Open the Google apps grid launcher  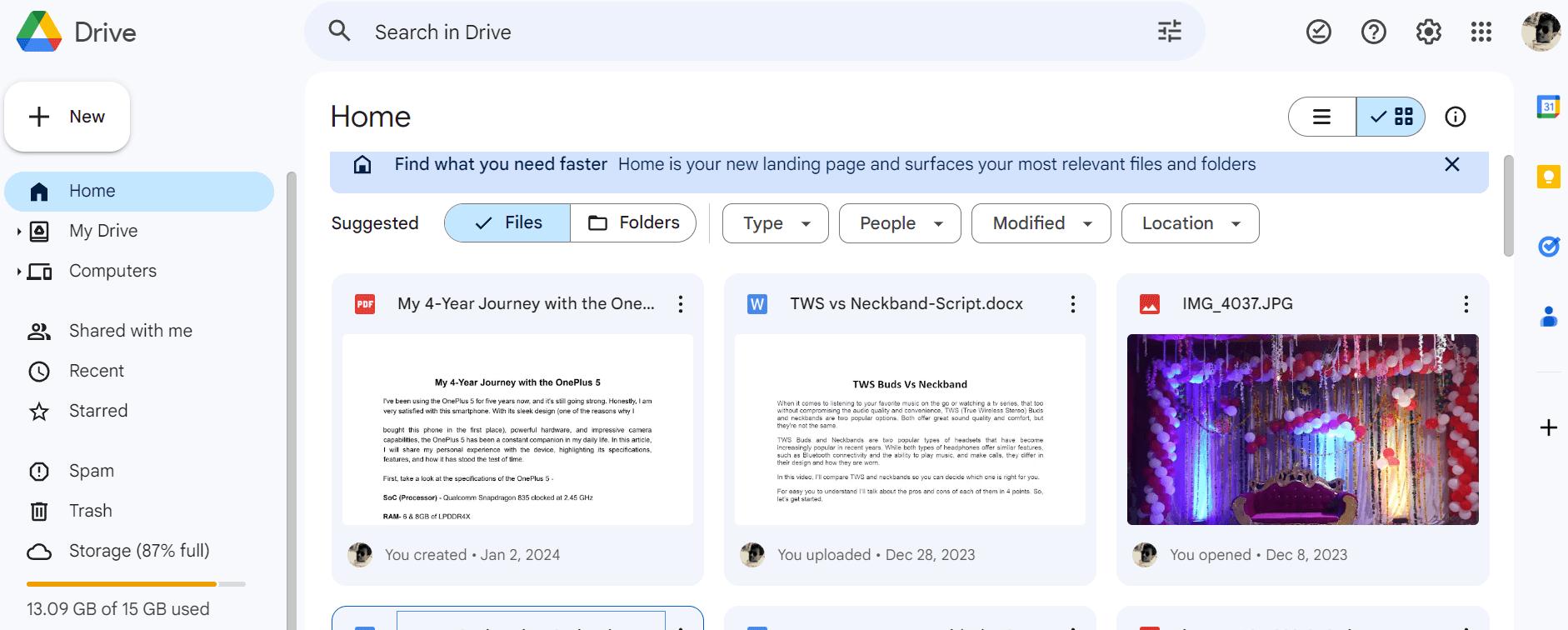coord(1481,32)
